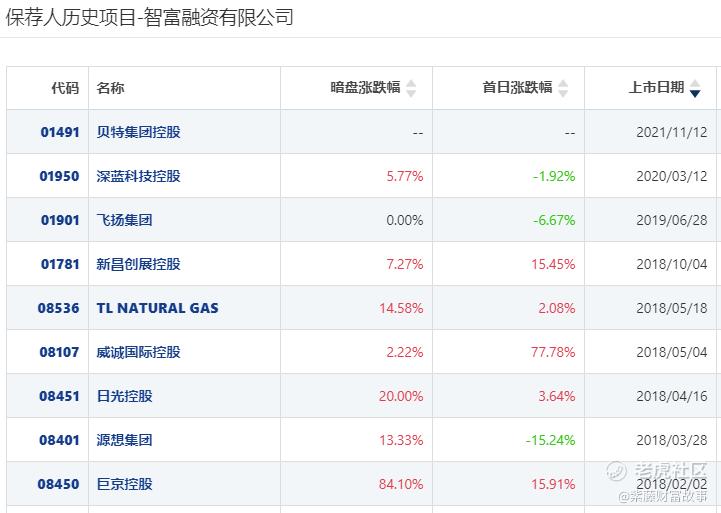
Task: Open 新昌创展控股 stock link
Action: (138, 264)
